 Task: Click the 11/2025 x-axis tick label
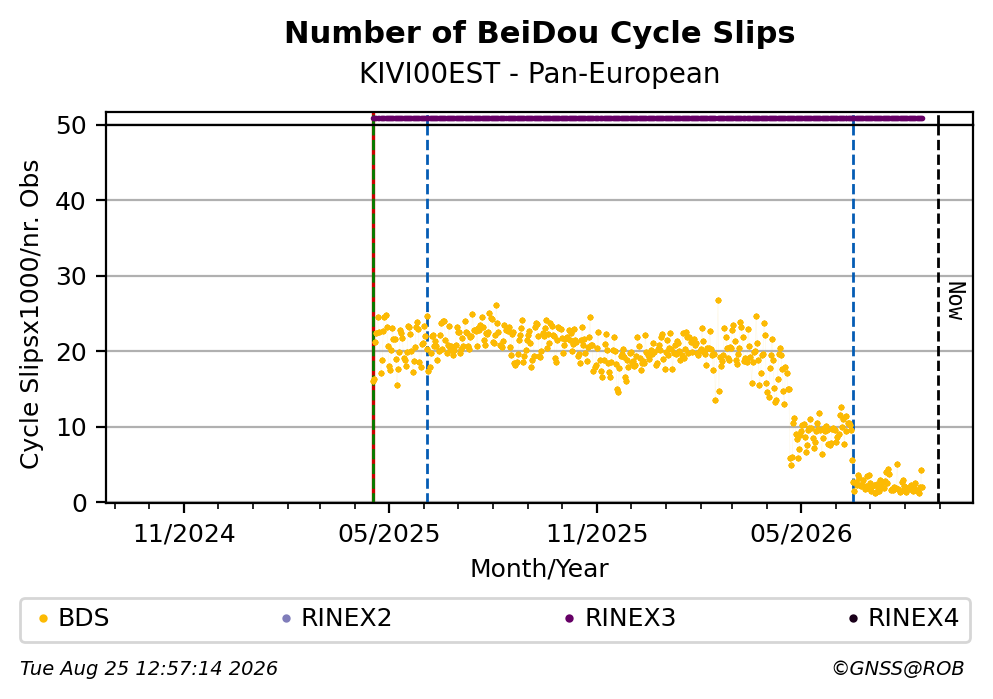tap(597, 534)
